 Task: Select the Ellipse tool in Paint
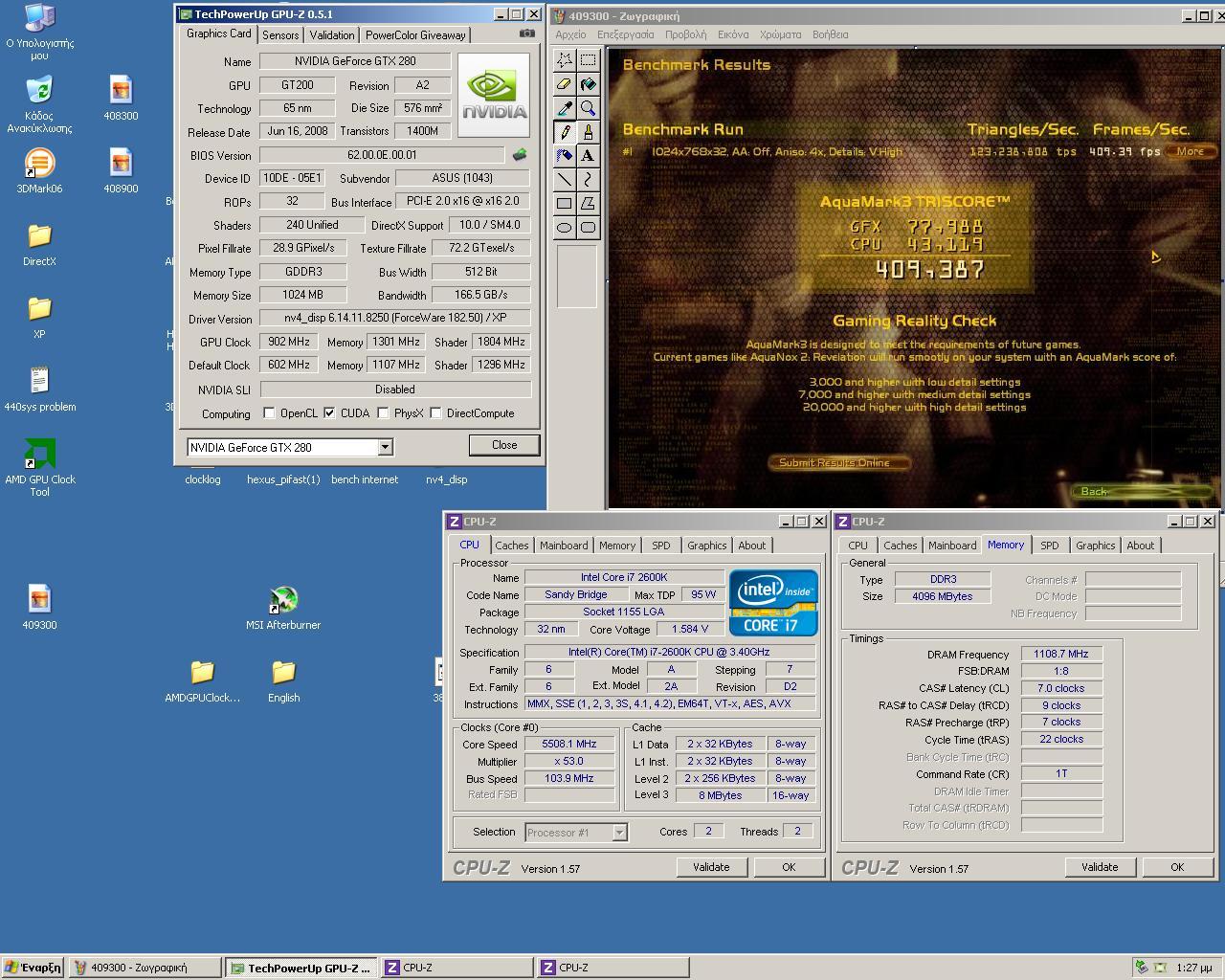565,227
